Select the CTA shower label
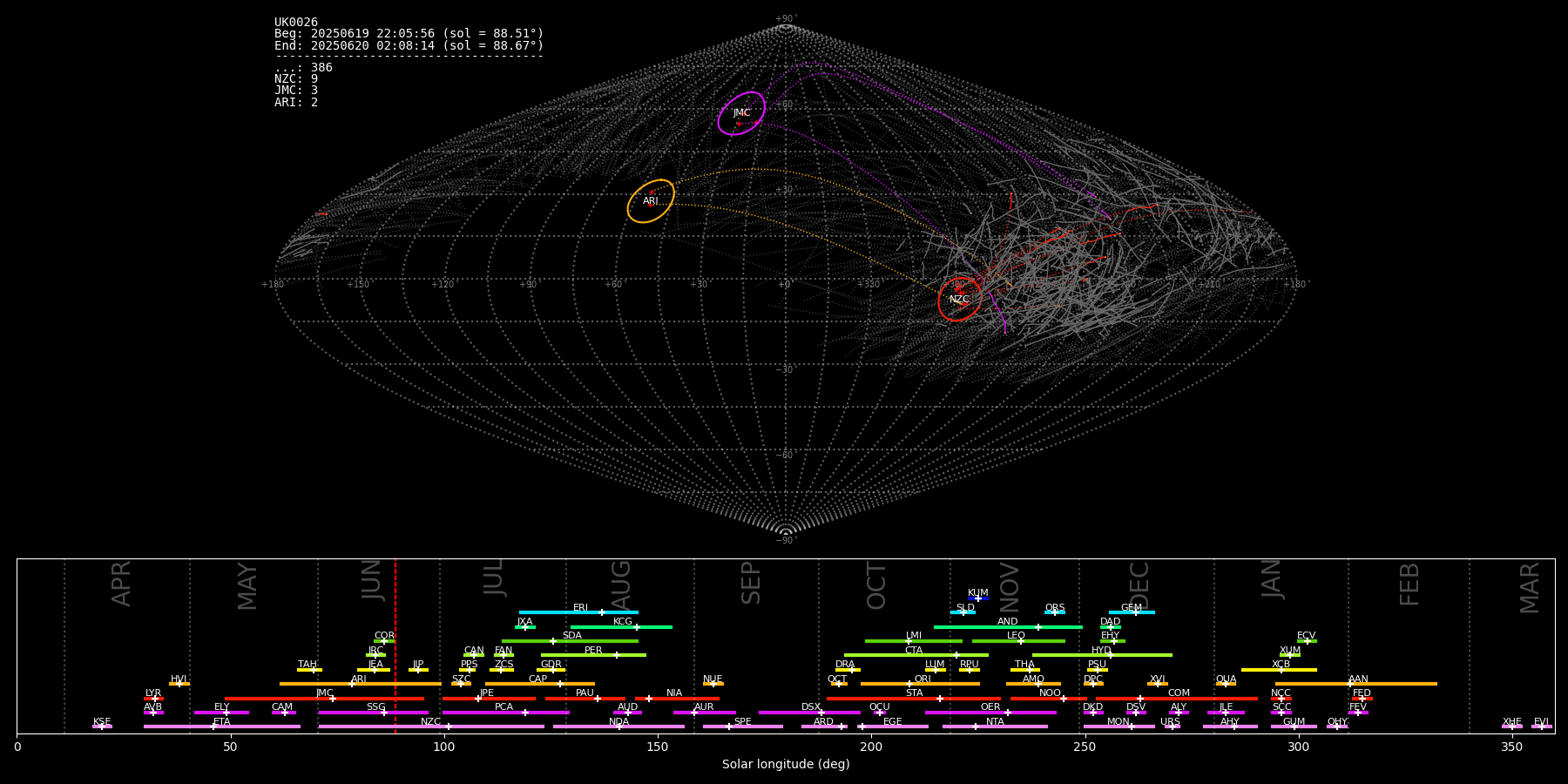The width and height of the screenshot is (1568, 784). click(914, 651)
